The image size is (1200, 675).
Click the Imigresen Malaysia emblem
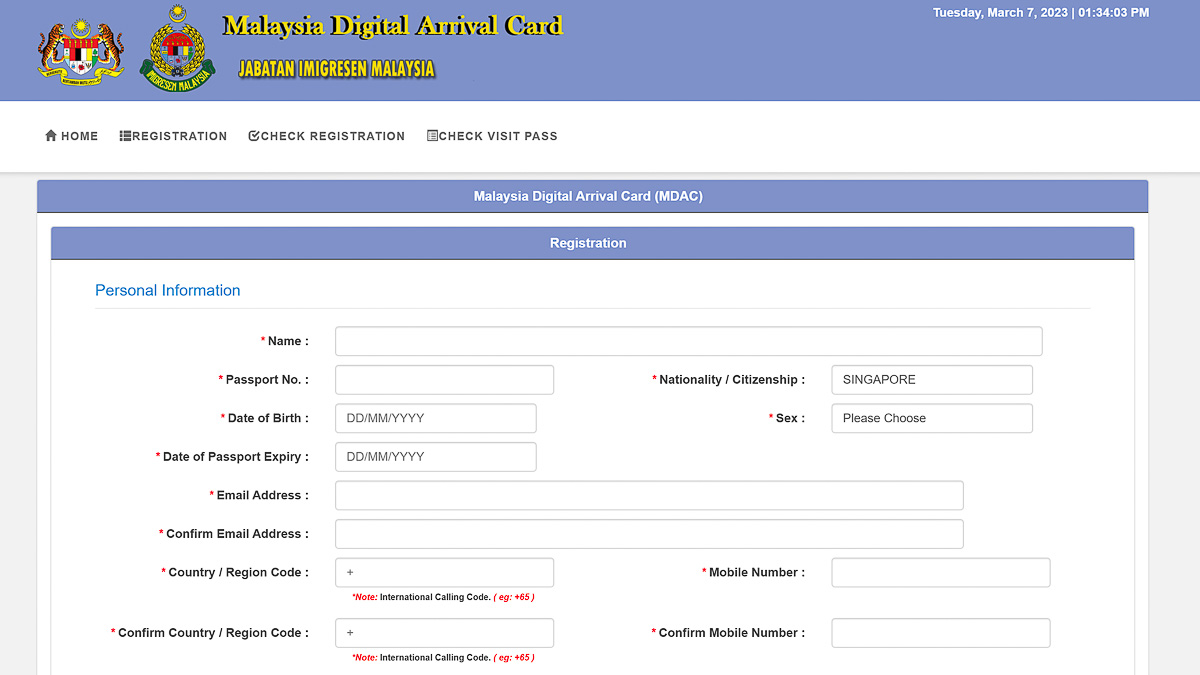(178, 49)
